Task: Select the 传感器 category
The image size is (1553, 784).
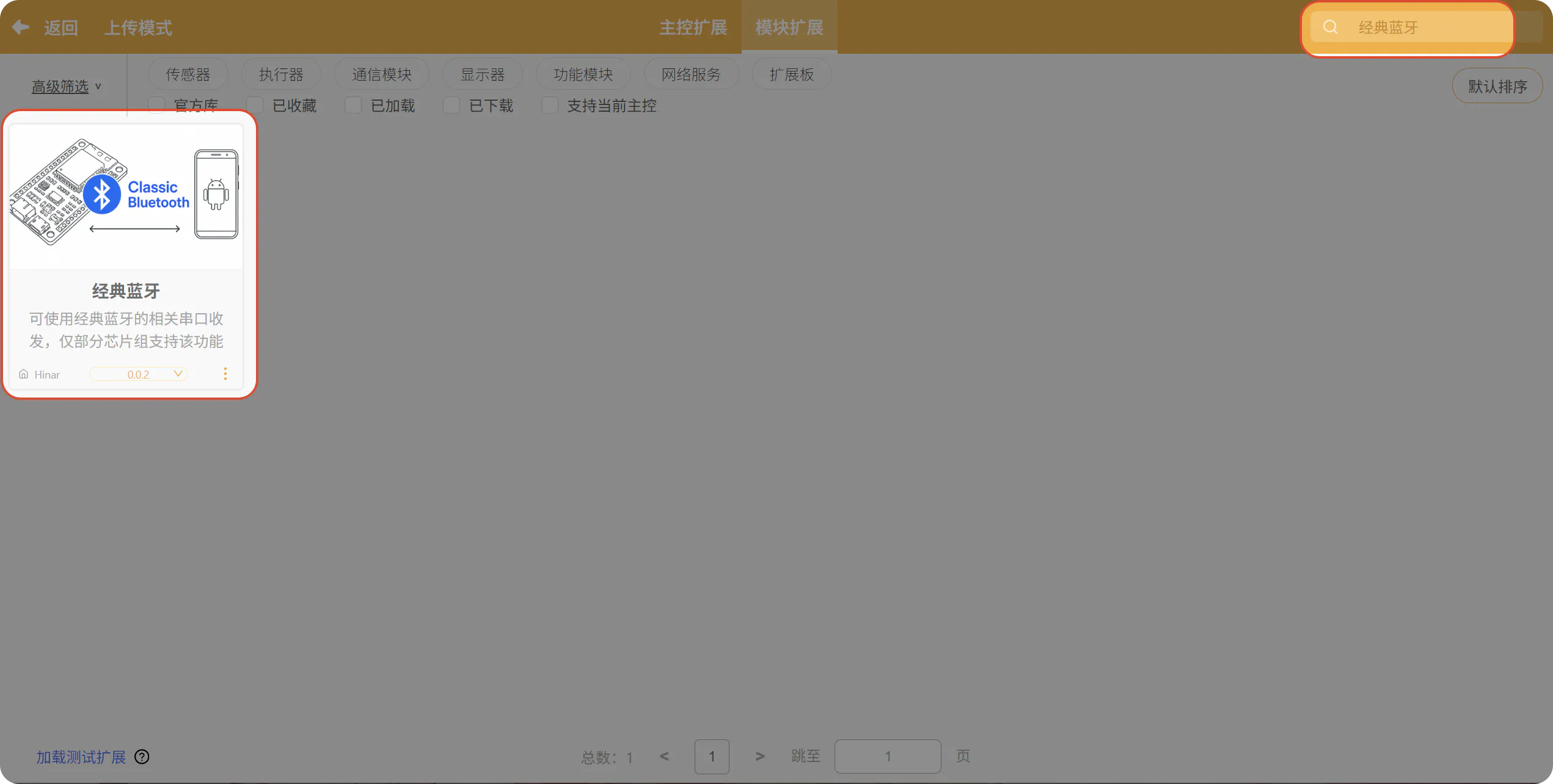Action: click(x=188, y=74)
